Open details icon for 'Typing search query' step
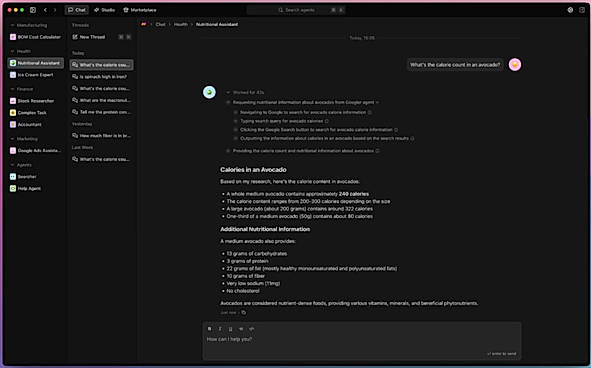 pos(327,121)
